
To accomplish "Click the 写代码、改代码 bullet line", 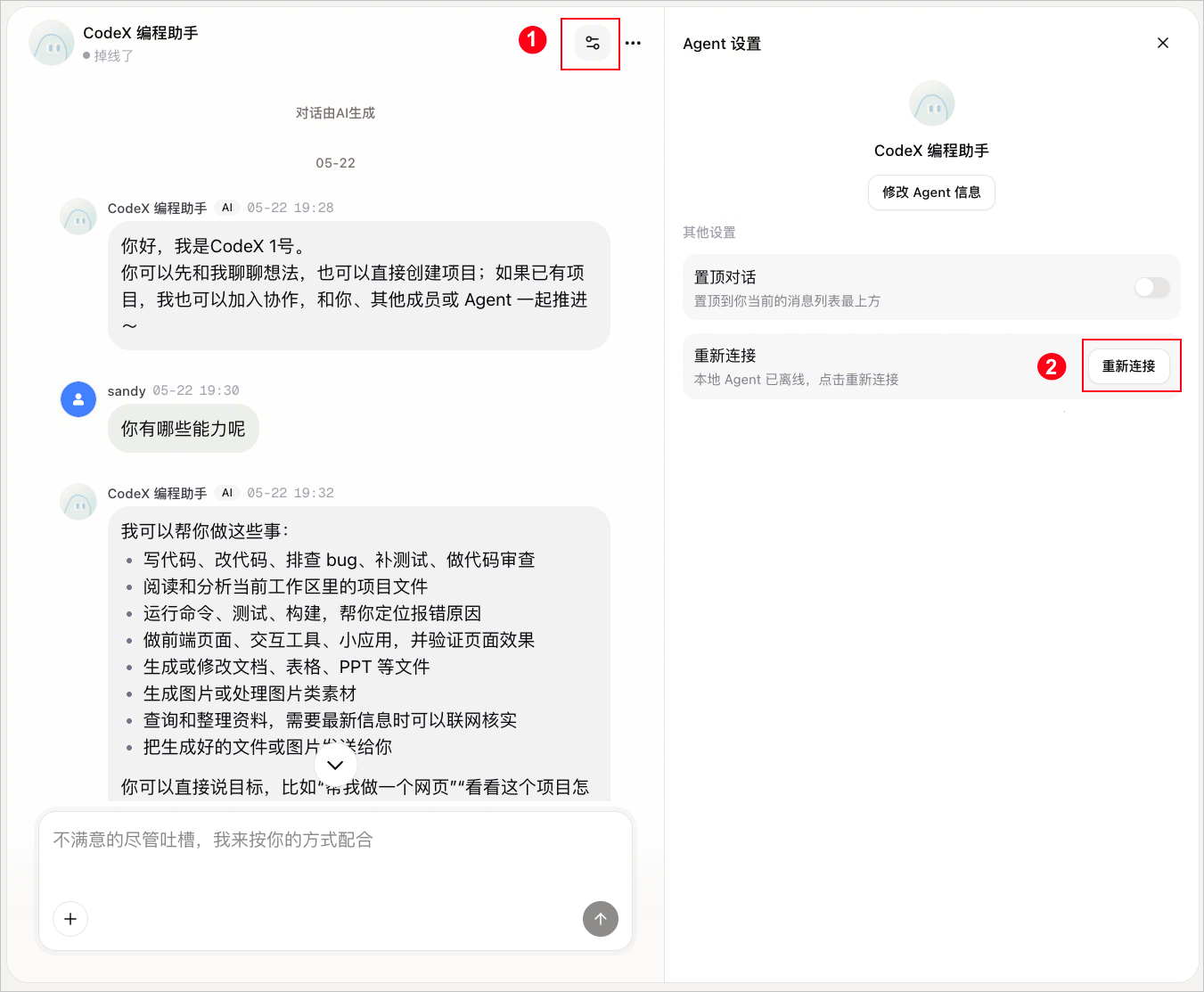I will coord(339,560).
